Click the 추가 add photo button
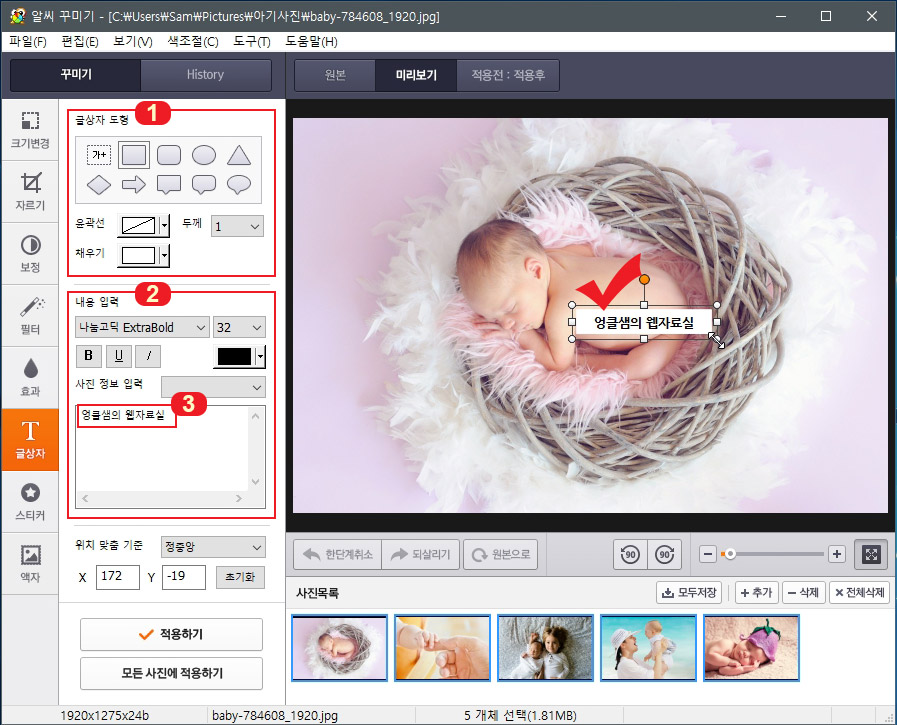The width and height of the screenshot is (897, 725). click(x=756, y=592)
